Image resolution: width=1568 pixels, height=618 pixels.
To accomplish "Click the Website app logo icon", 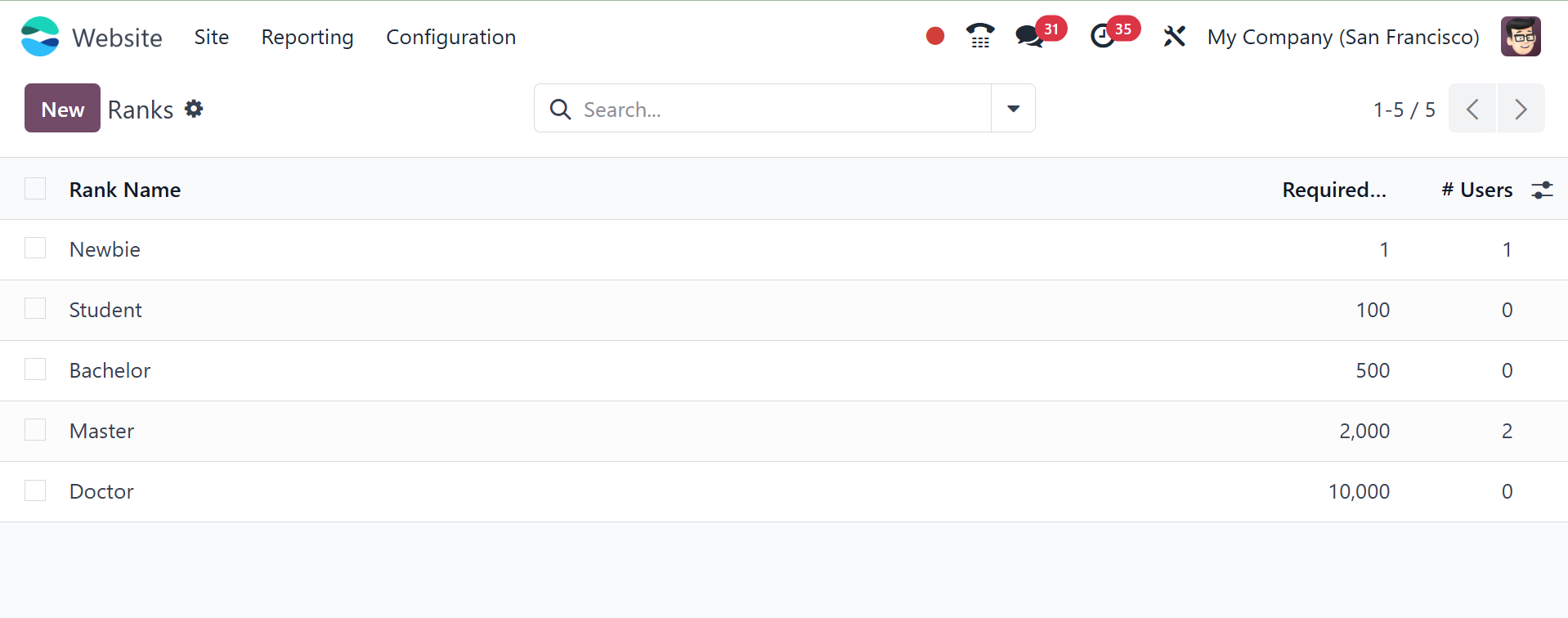I will [x=40, y=37].
